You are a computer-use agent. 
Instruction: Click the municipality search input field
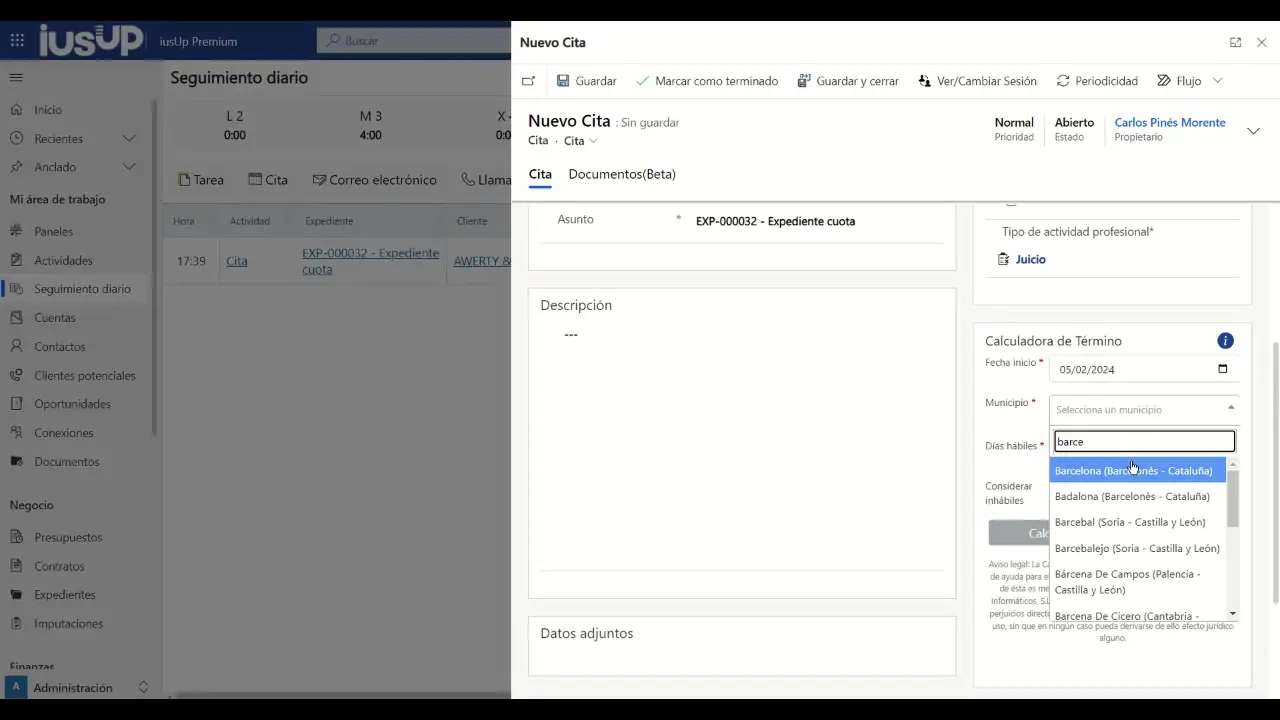(1144, 442)
